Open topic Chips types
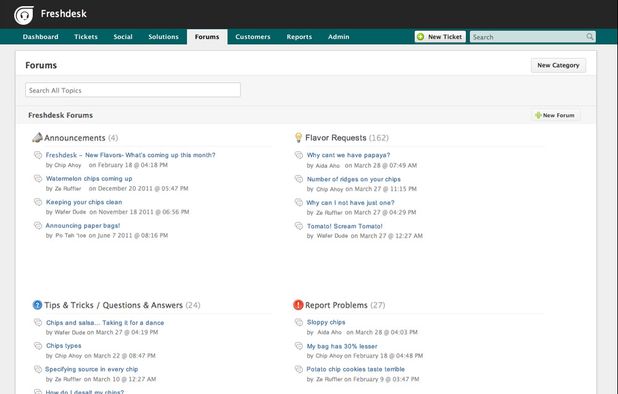The image size is (618, 394). (63, 346)
